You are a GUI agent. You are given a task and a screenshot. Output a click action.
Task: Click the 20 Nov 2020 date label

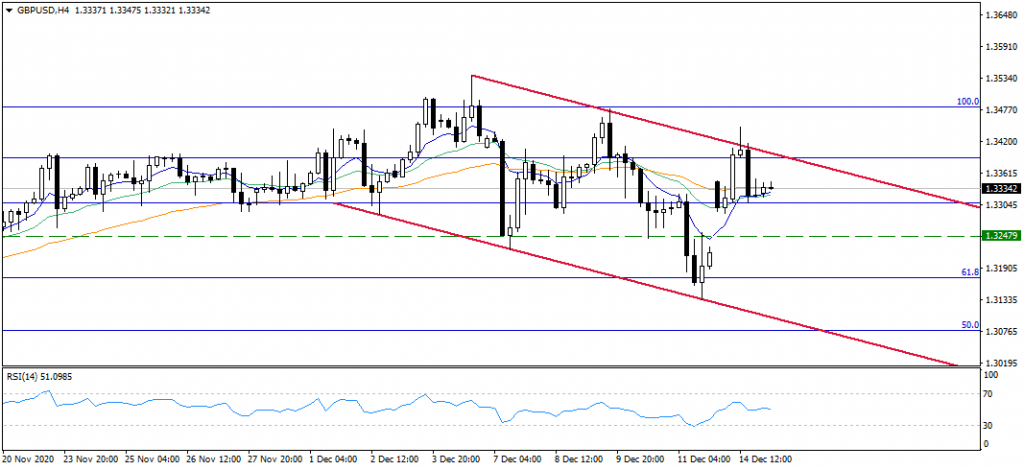[25, 459]
